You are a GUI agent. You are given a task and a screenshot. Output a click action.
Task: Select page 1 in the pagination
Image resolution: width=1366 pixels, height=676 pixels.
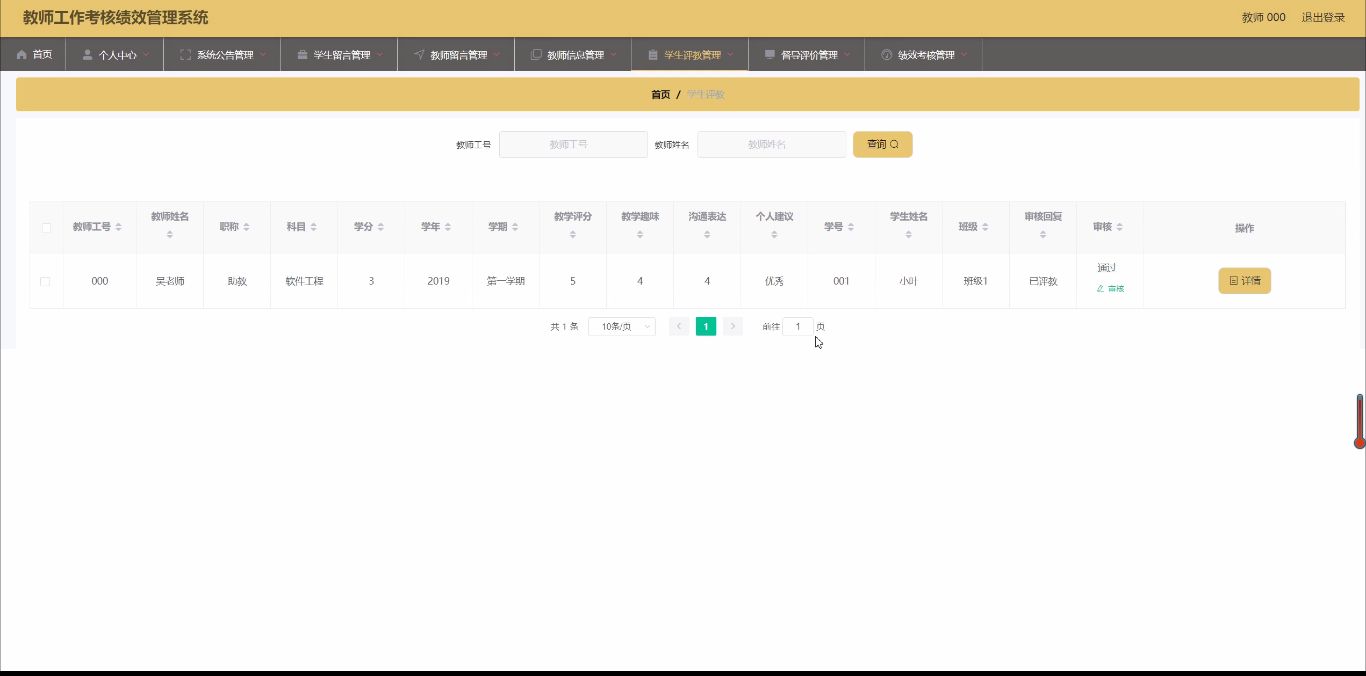(x=706, y=326)
